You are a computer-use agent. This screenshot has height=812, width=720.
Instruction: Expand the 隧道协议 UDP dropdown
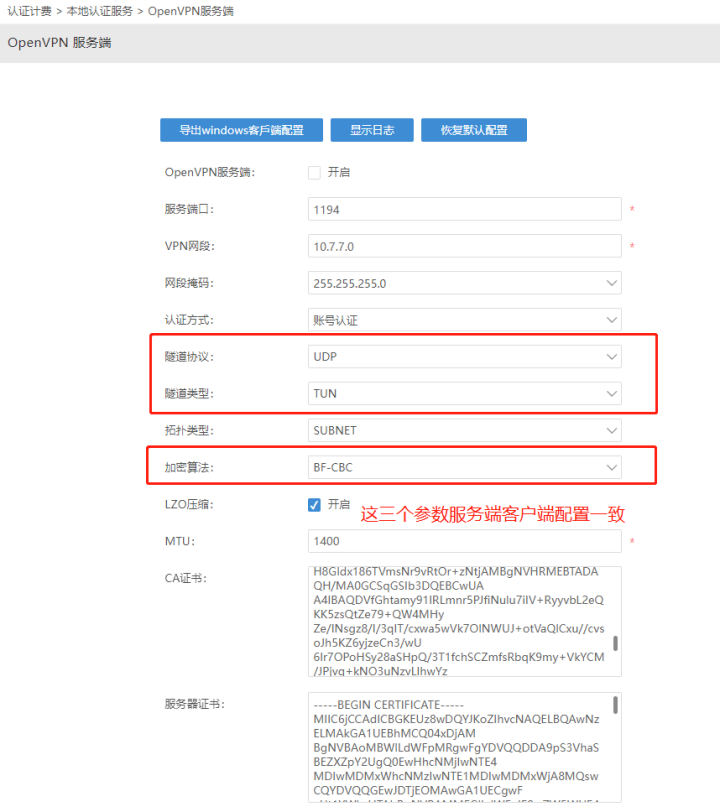(x=464, y=356)
